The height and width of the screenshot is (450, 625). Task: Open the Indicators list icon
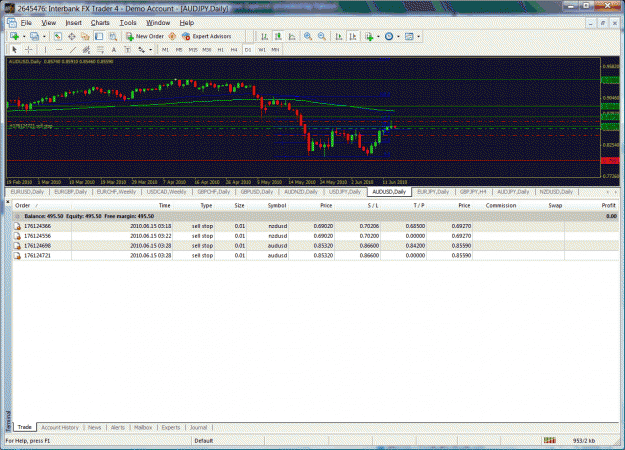click(x=369, y=36)
